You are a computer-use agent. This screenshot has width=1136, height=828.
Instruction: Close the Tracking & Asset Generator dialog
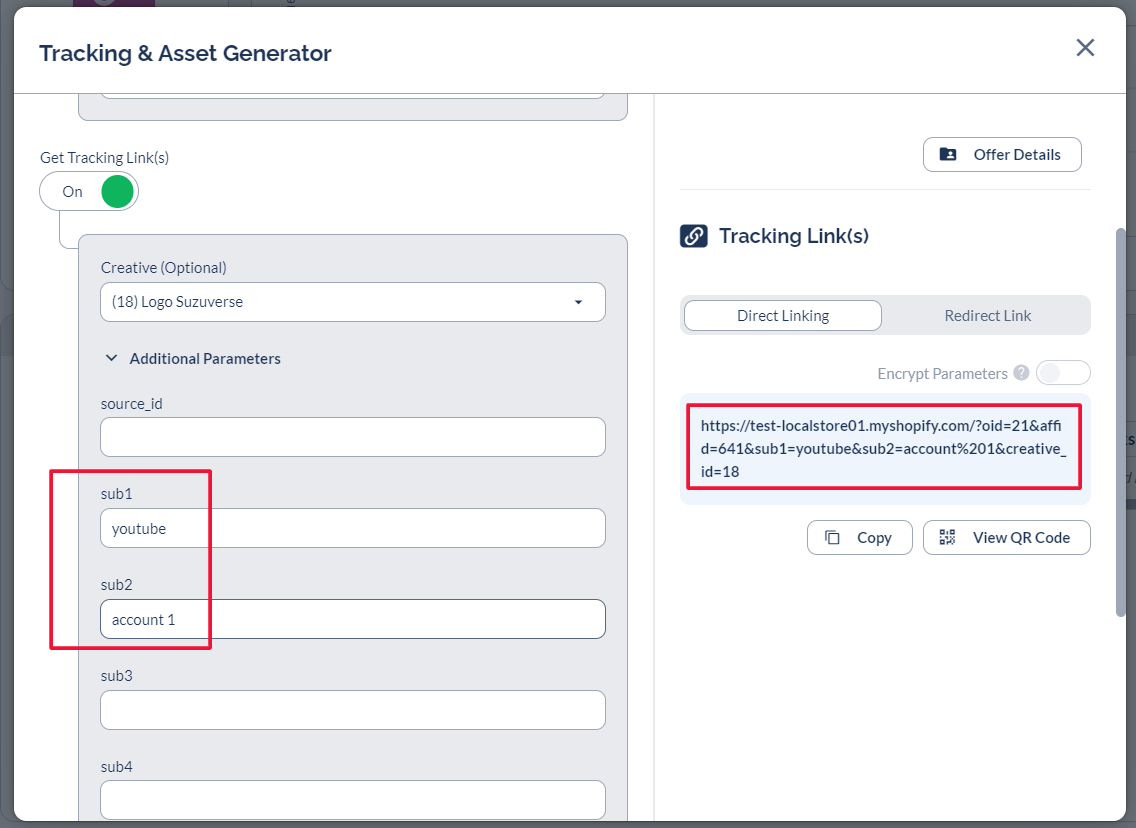[1085, 48]
